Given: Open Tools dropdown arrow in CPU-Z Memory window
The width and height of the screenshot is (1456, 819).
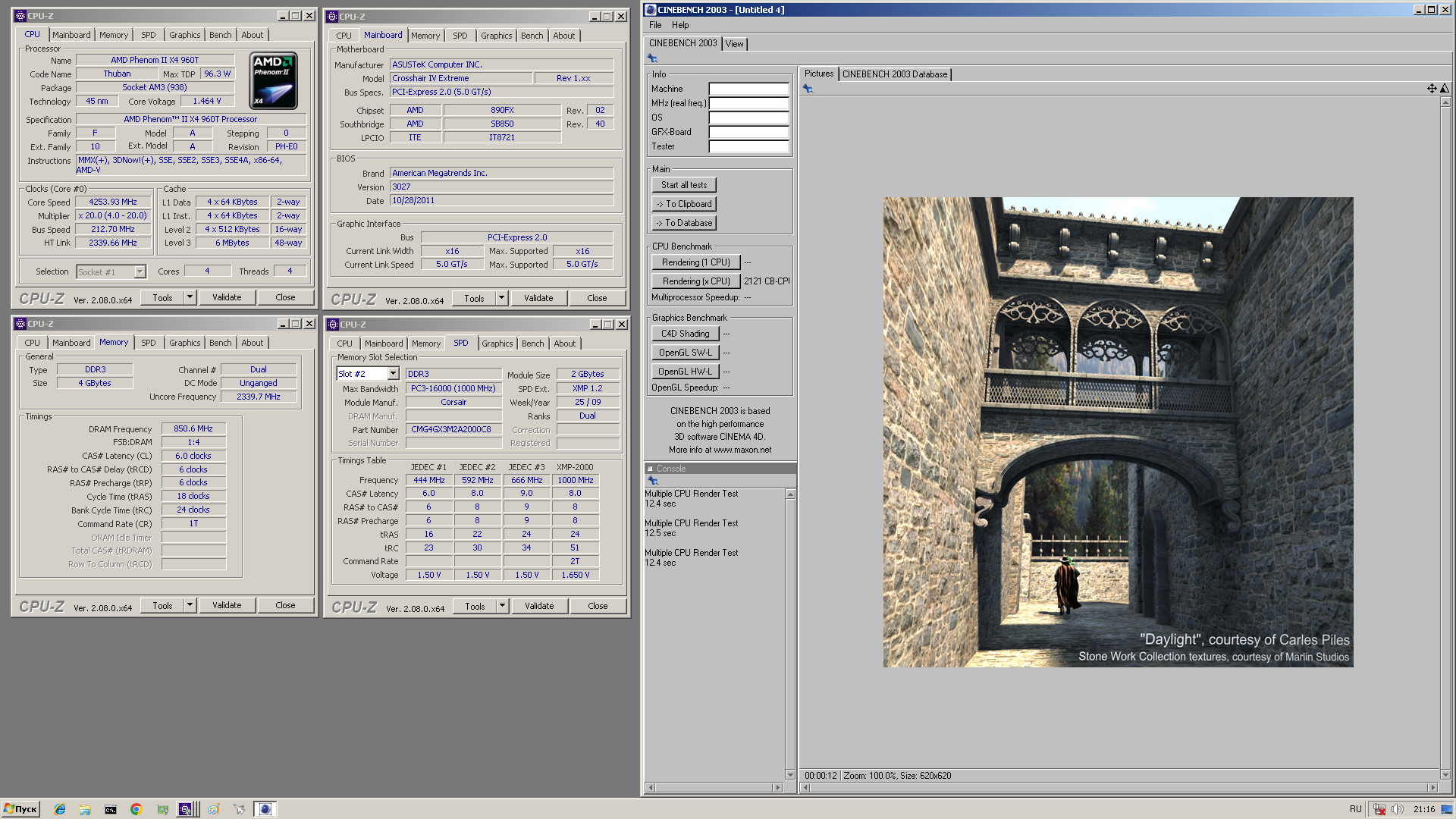Looking at the screenshot, I should [190, 605].
